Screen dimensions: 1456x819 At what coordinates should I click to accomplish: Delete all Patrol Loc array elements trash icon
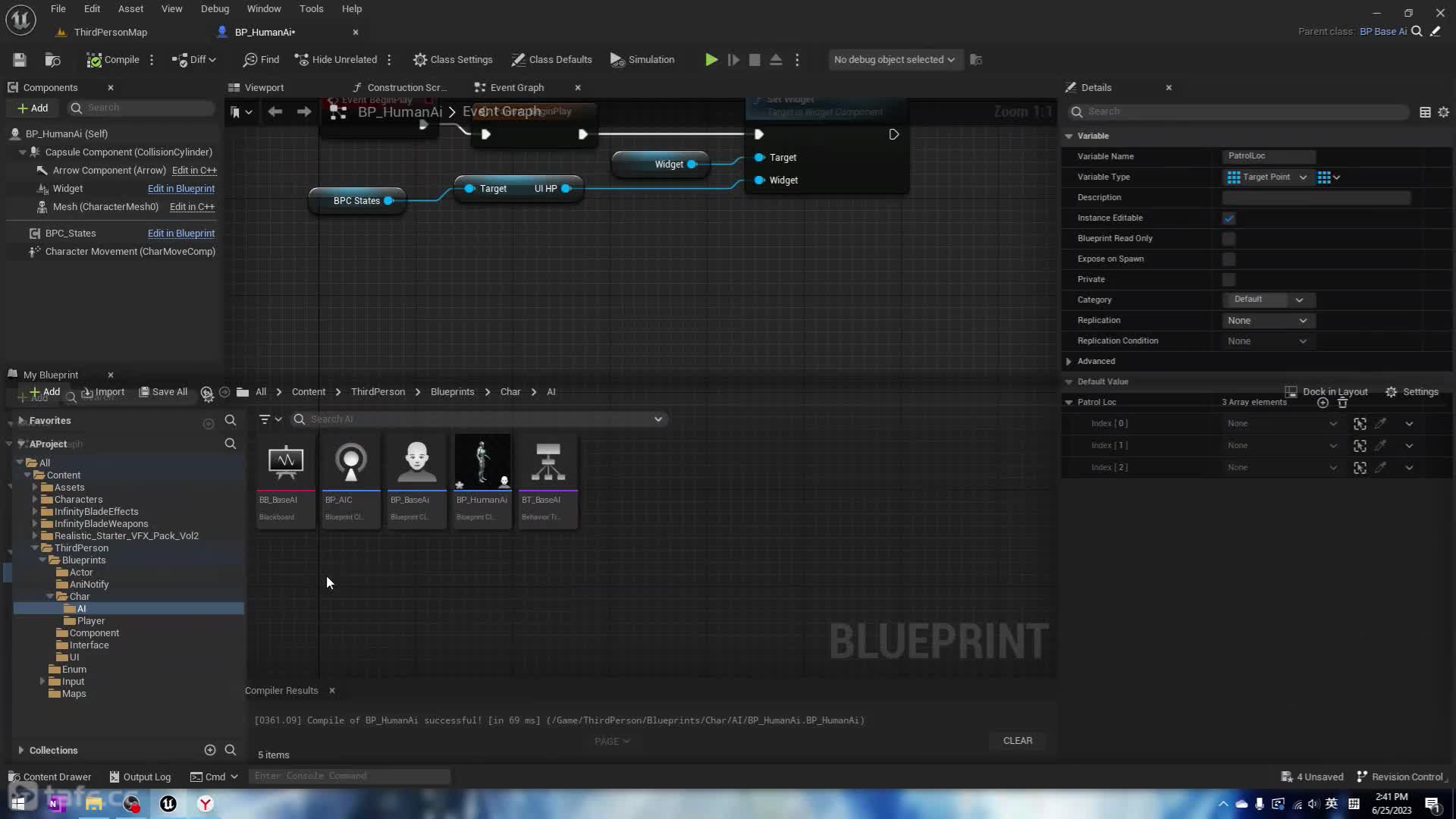1342,403
